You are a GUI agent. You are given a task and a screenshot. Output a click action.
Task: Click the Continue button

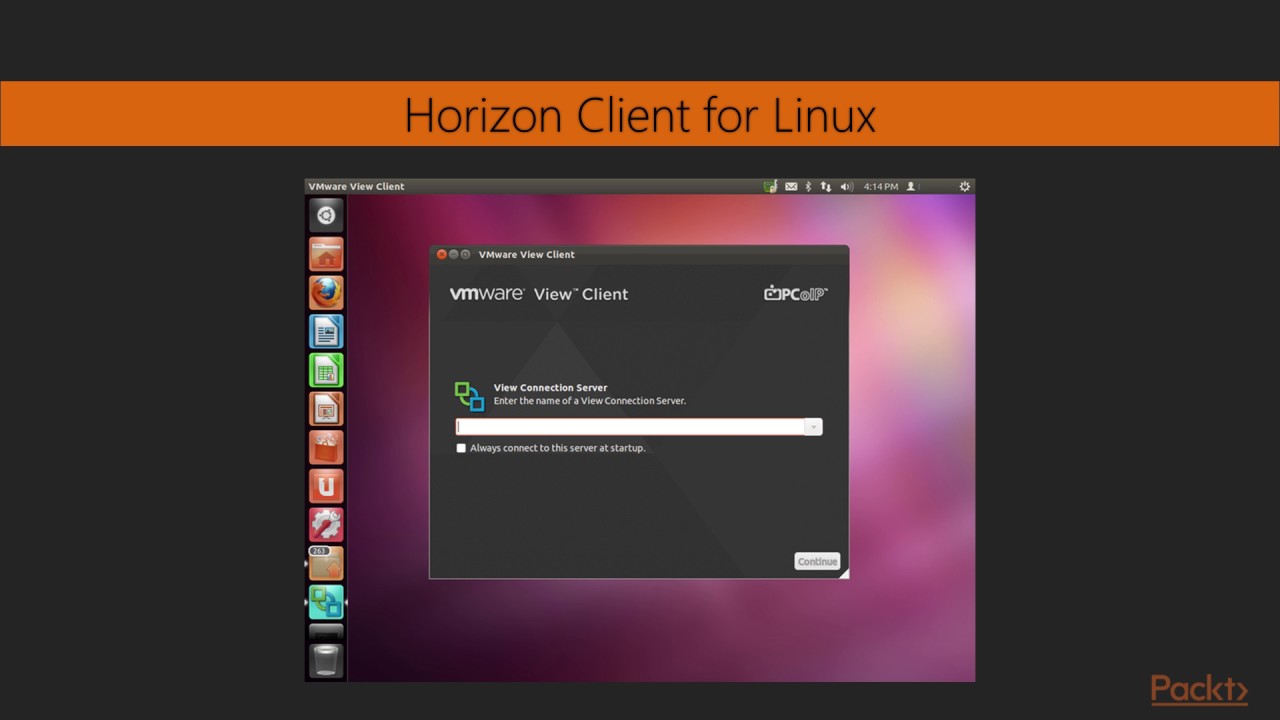click(817, 561)
